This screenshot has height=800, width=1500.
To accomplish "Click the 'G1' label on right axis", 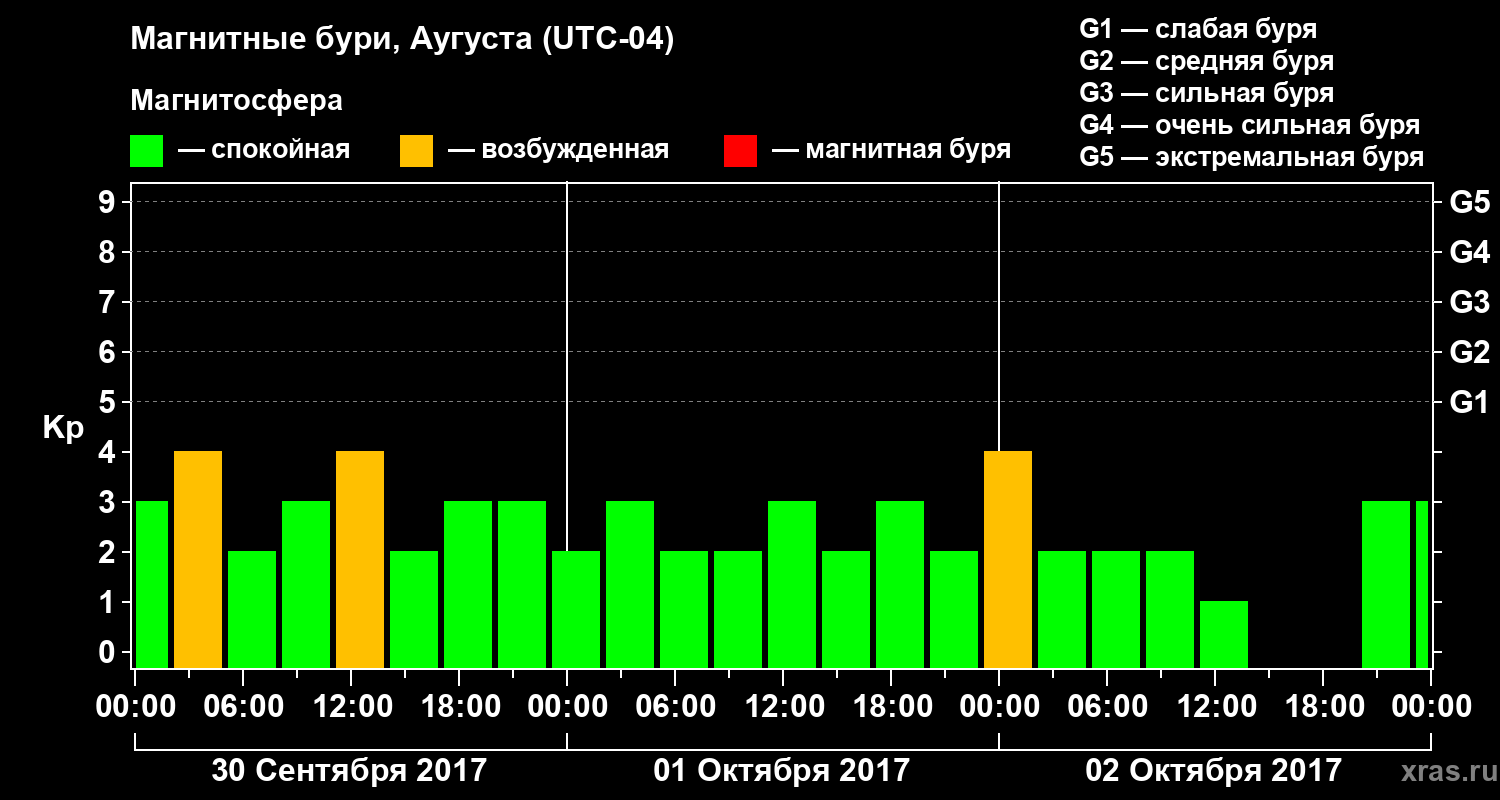I will [x=1469, y=402].
